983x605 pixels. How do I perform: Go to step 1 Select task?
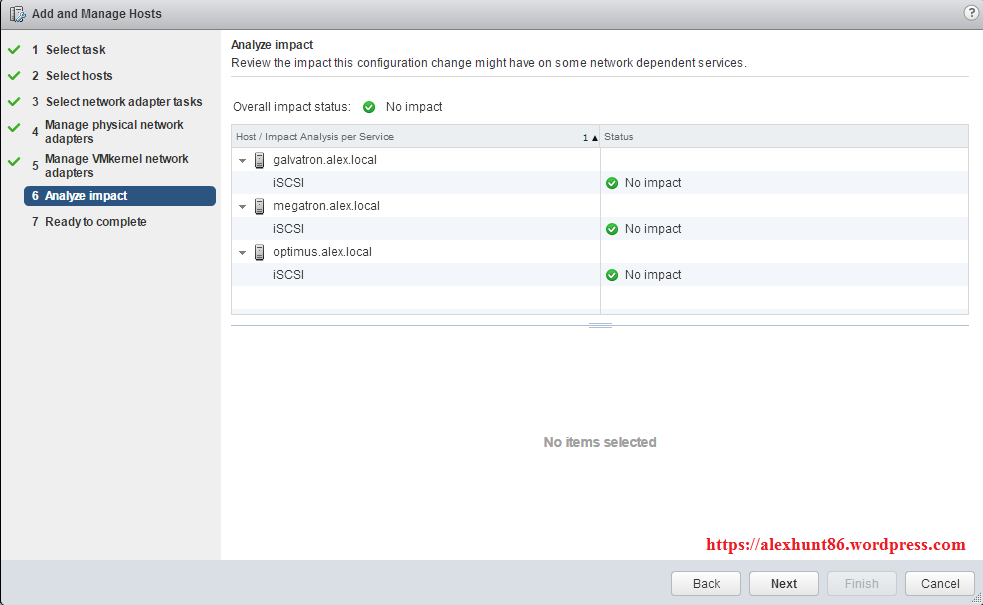pyautogui.click(x=75, y=50)
